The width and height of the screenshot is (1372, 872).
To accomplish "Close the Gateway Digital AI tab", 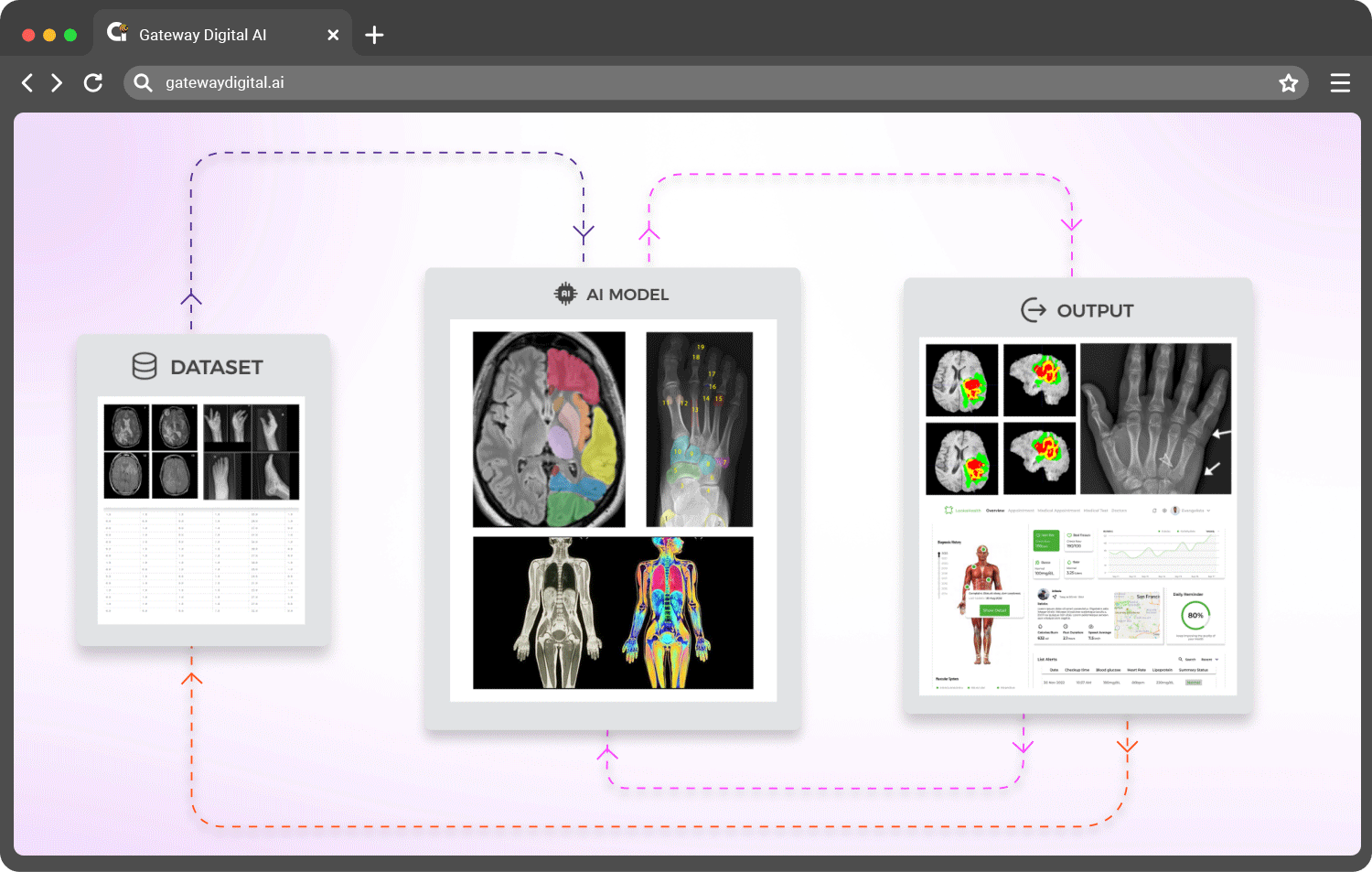I will 333,35.
